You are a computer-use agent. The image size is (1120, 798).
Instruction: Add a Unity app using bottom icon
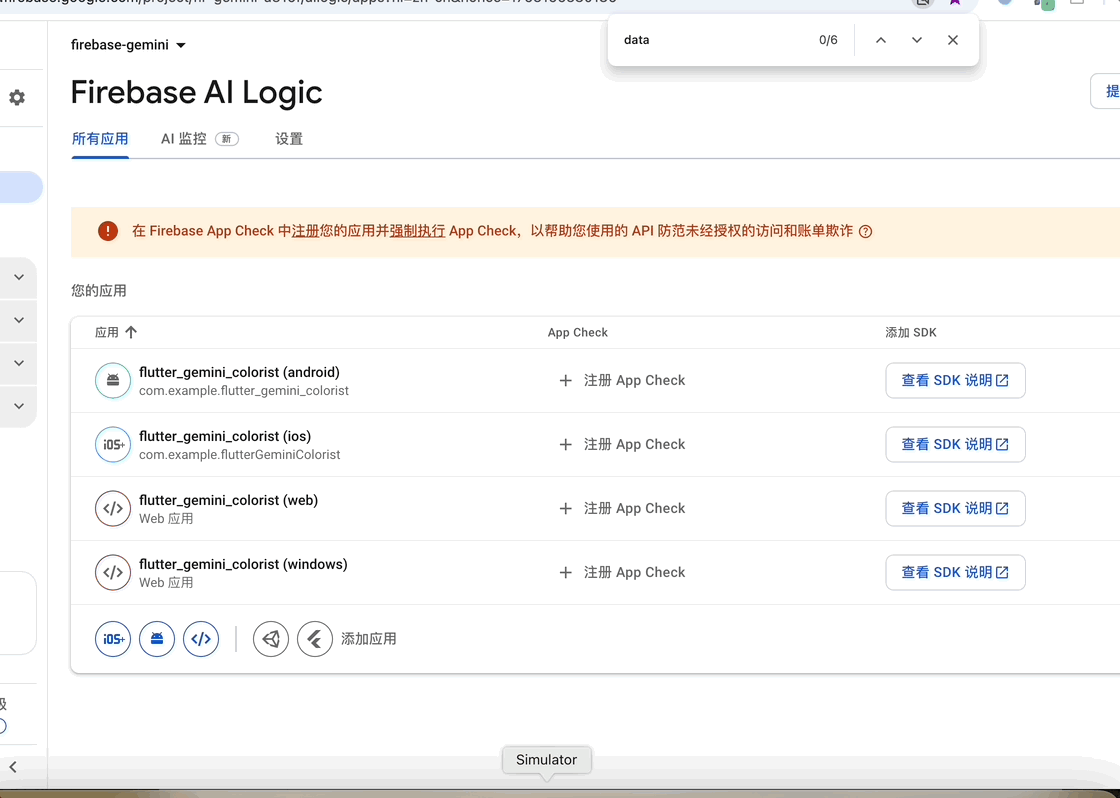pos(271,639)
